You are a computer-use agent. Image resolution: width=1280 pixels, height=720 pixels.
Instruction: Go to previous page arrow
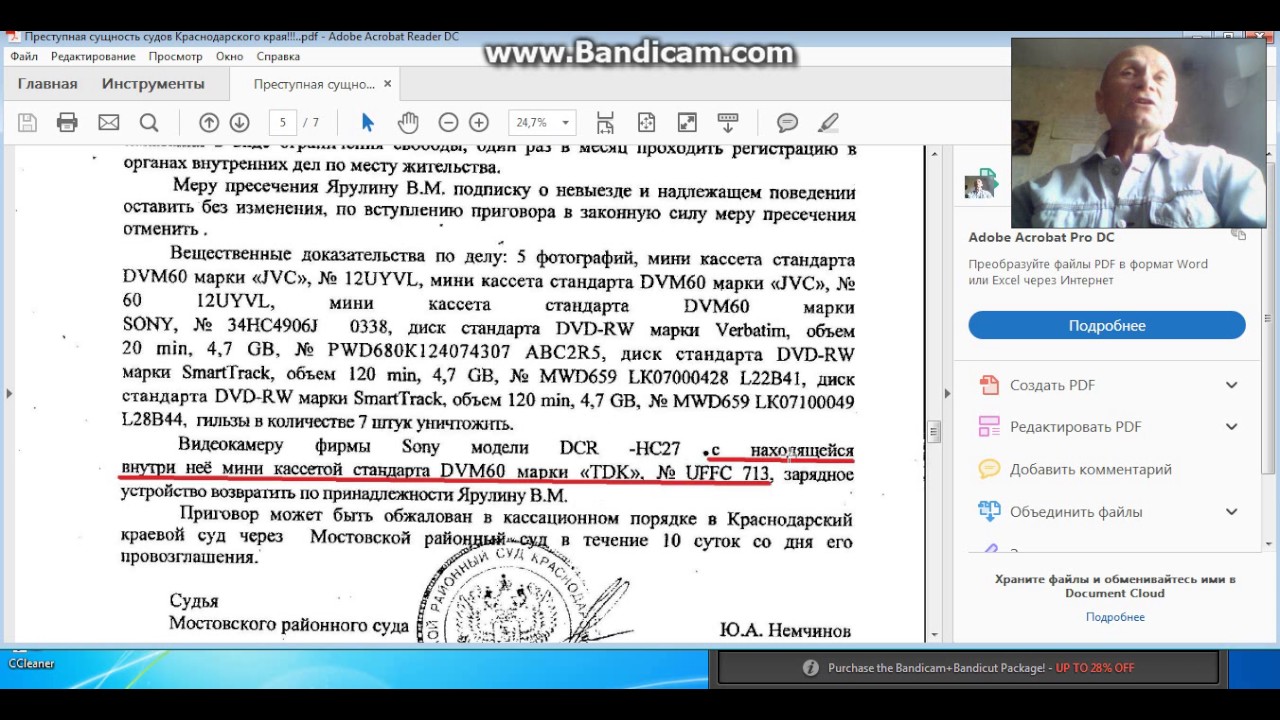208,122
